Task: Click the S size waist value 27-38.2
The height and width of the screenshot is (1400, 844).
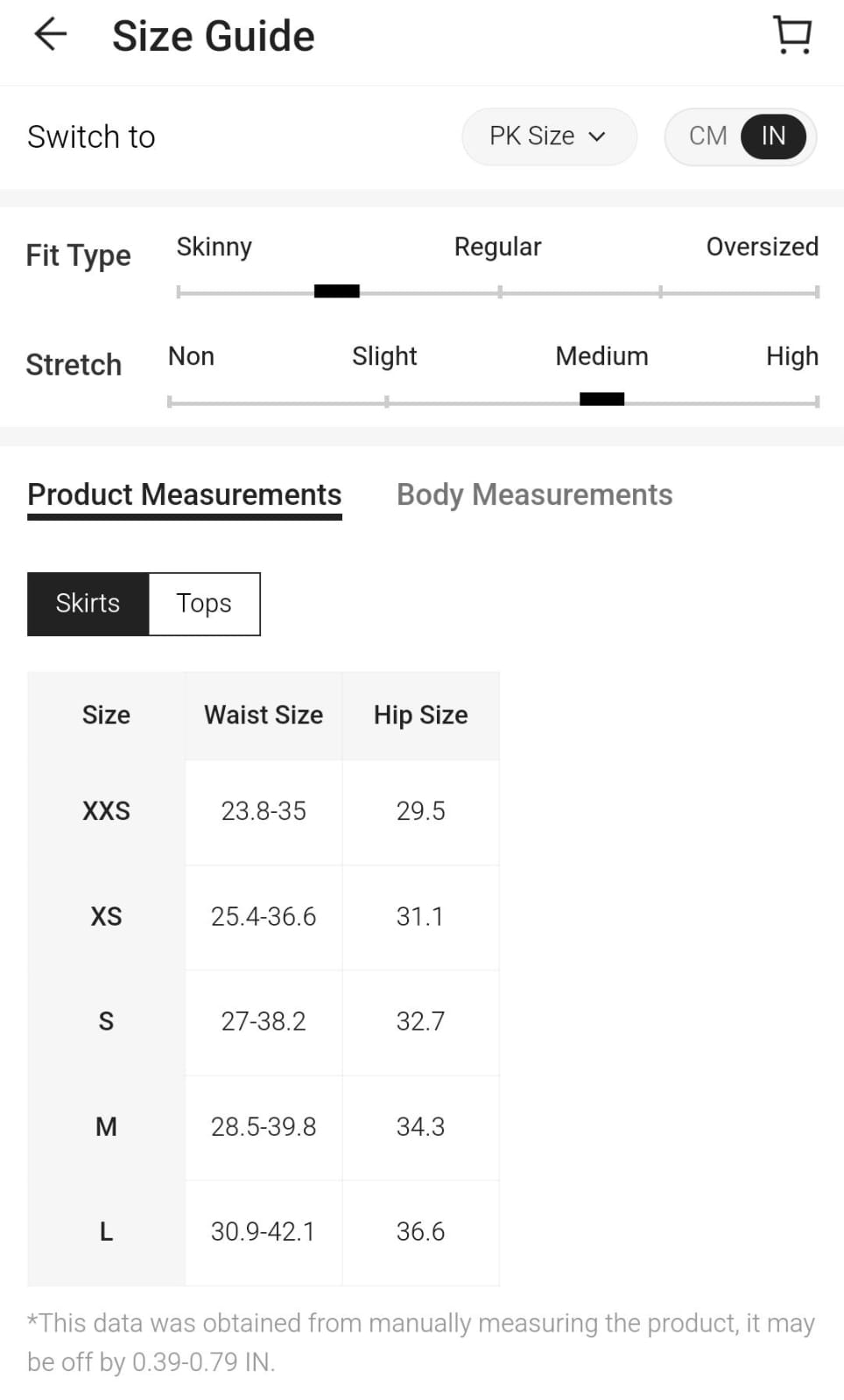Action: (x=264, y=1021)
